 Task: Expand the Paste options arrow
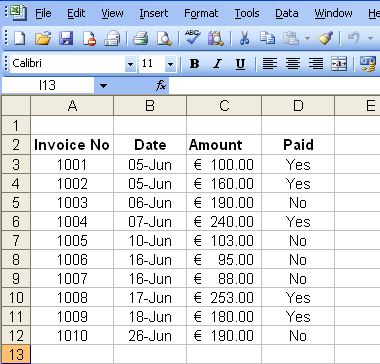307,39
